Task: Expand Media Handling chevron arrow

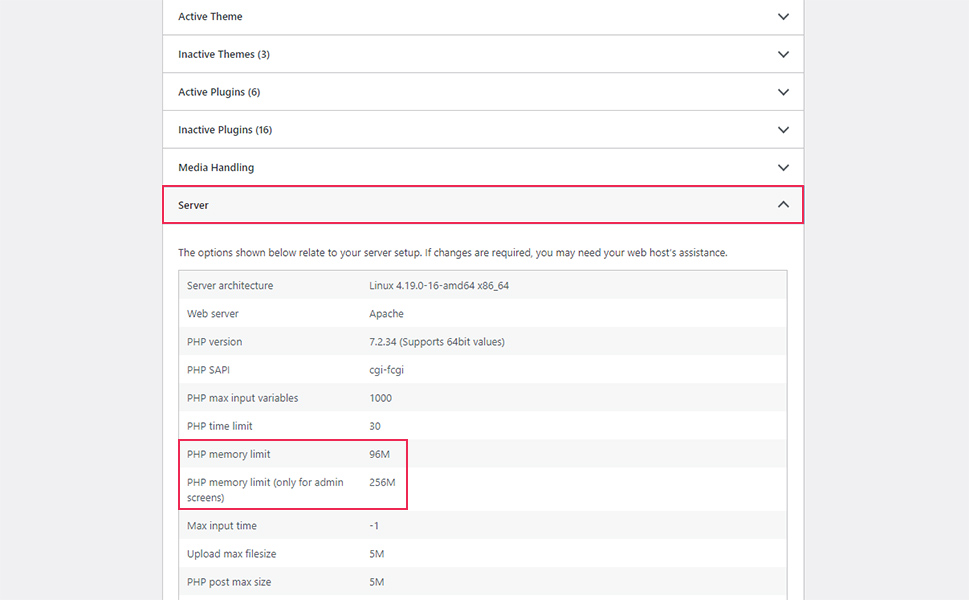Action: [x=783, y=167]
